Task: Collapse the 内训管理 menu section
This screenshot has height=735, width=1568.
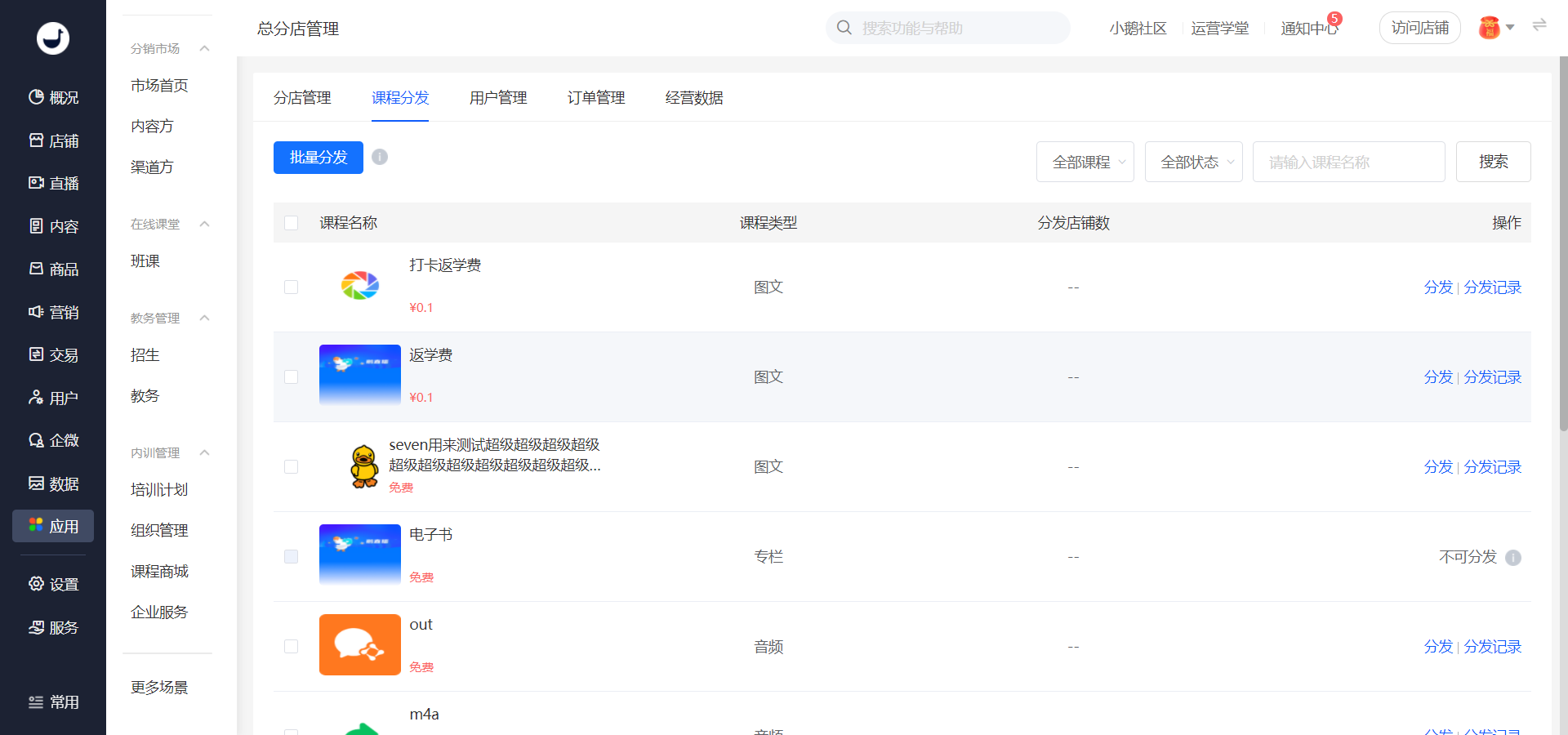Action: click(205, 452)
